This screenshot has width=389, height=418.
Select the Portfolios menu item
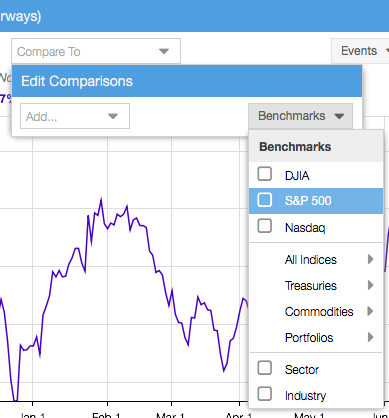pyautogui.click(x=316, y=338)
